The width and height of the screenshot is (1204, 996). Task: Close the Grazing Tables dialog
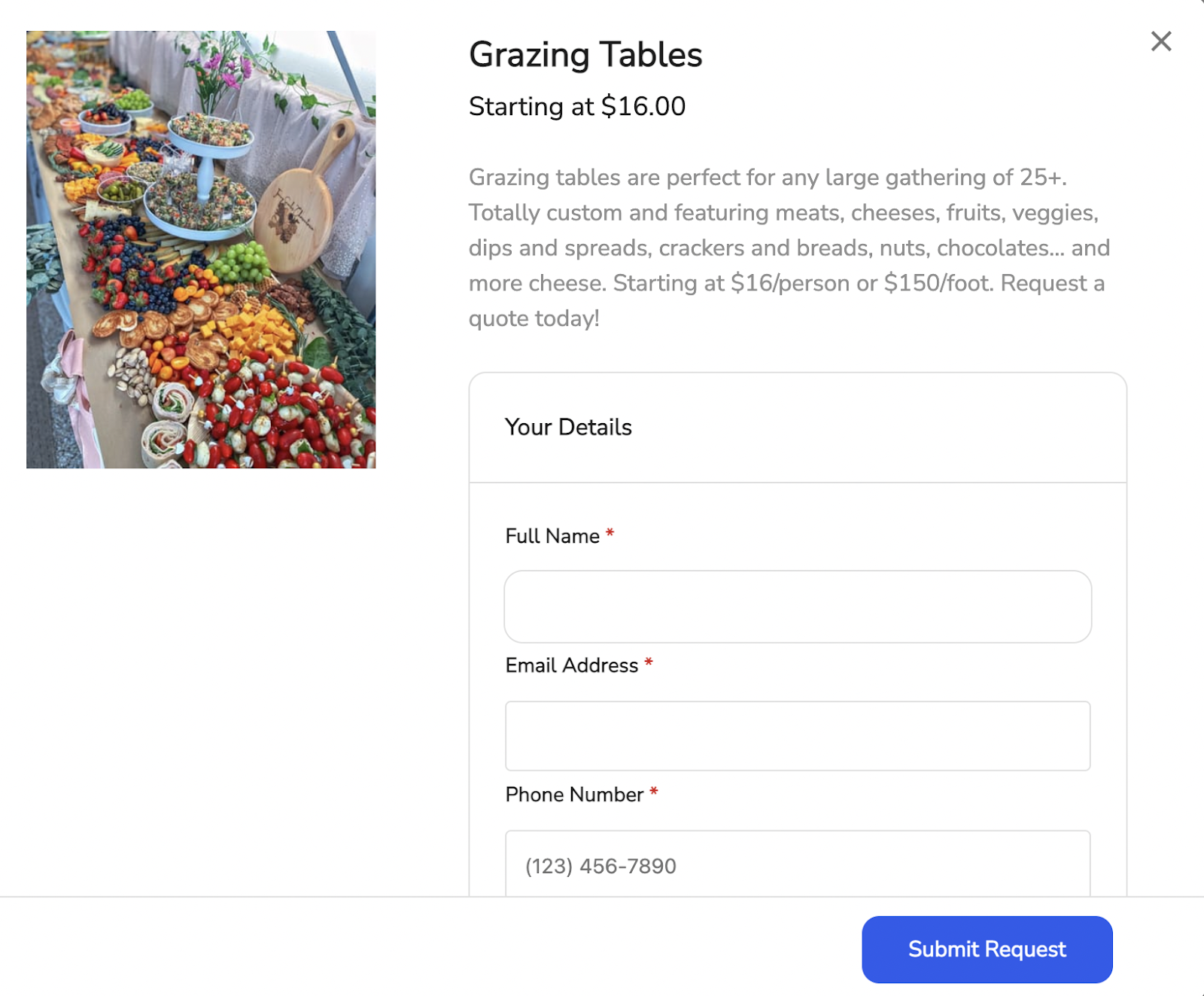(x=1161, y=41)
